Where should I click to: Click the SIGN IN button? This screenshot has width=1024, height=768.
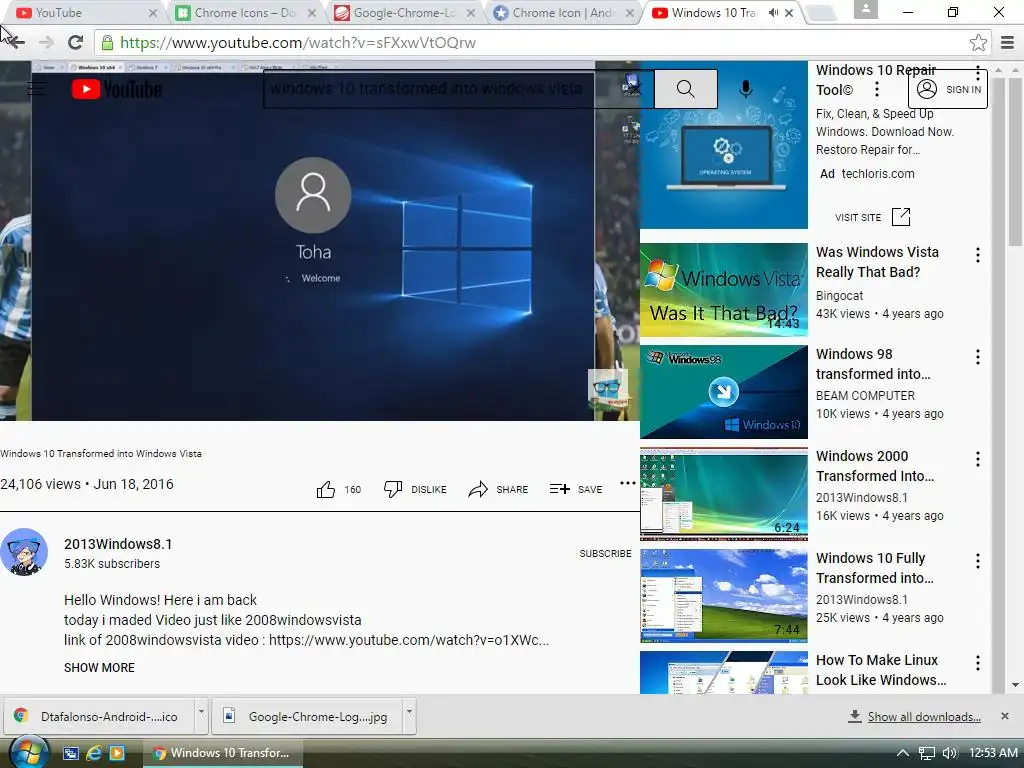(x=948, y=89)
